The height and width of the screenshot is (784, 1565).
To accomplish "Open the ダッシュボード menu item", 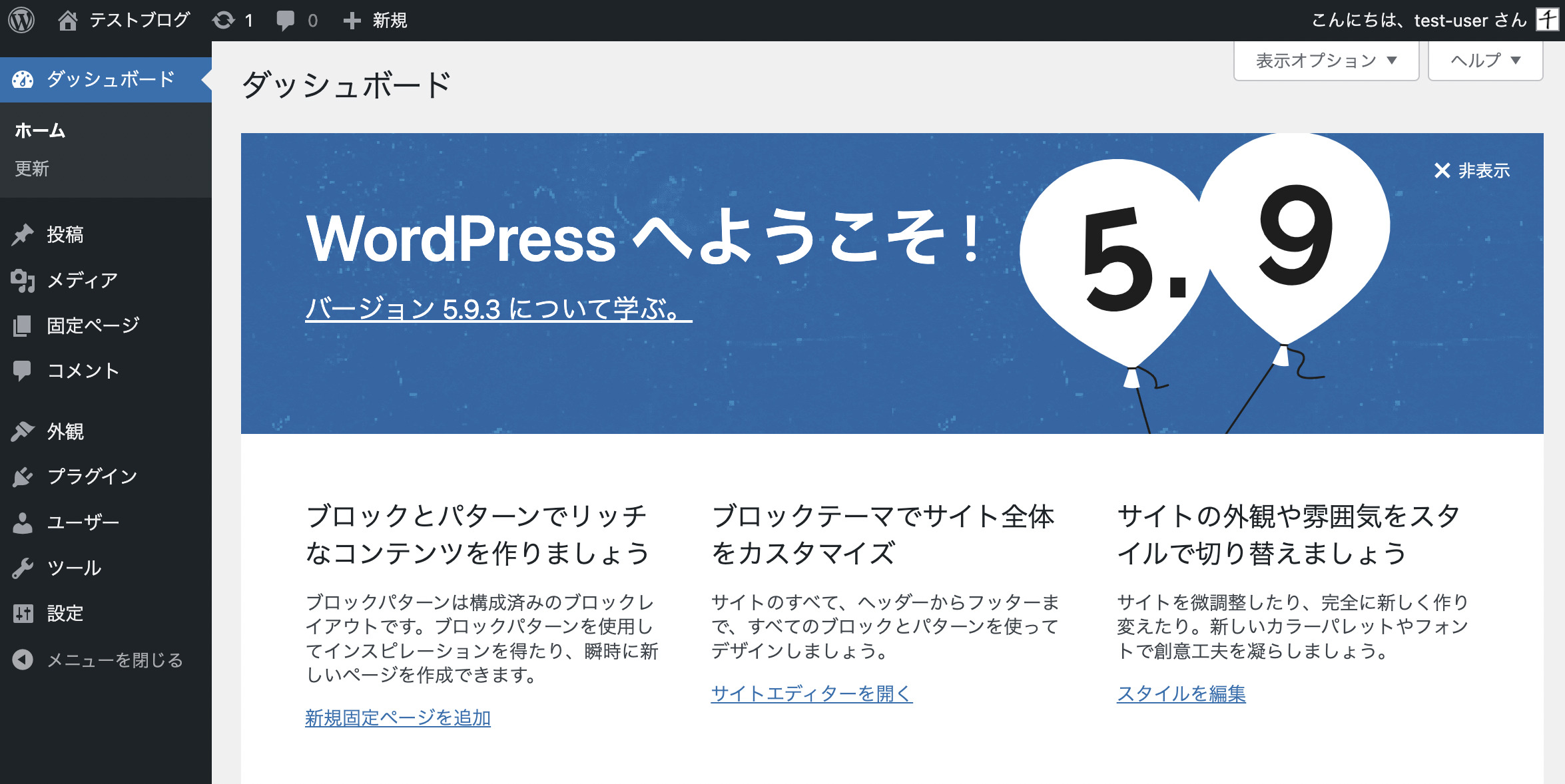I will click(x=106, y=80).
